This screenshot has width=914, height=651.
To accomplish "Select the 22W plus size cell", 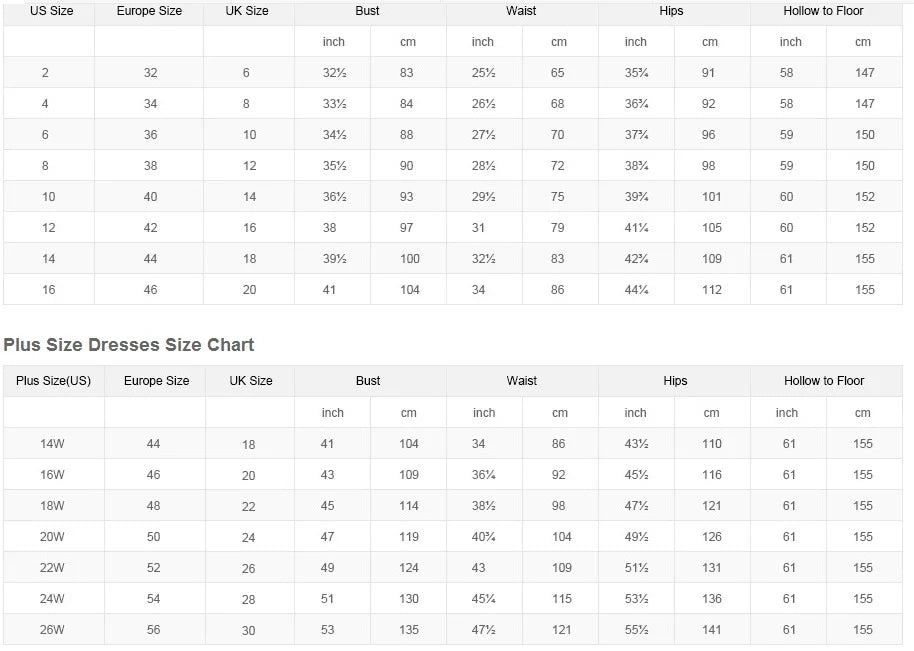I will 52,568.
